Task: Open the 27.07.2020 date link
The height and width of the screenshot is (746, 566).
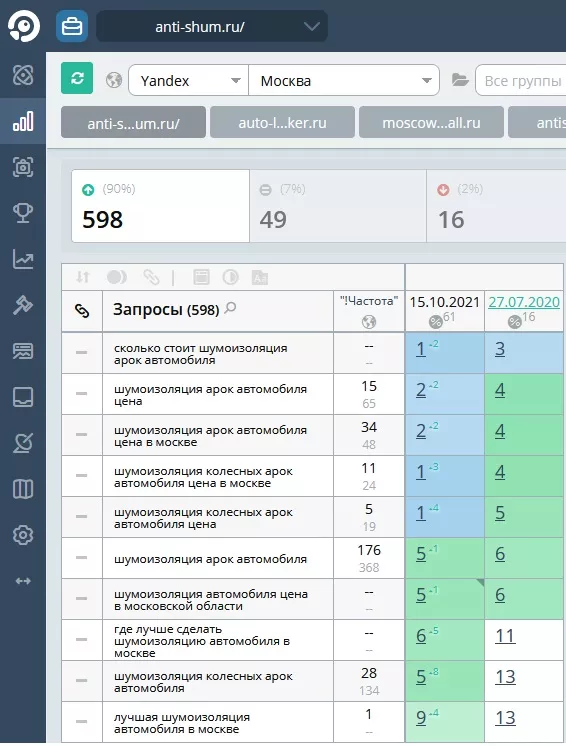Action: tap(524, 302)
